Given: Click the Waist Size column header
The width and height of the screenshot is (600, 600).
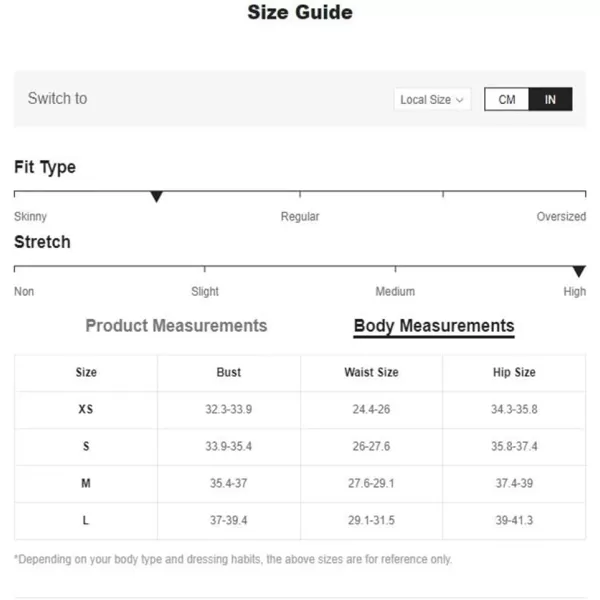Looking at the screenshot, I should pos(371,372).
